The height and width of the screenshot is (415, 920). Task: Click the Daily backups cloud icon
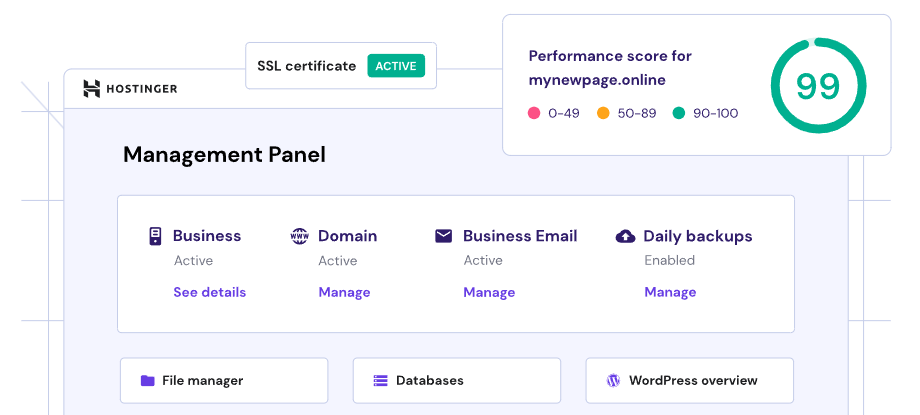[625, 237]
